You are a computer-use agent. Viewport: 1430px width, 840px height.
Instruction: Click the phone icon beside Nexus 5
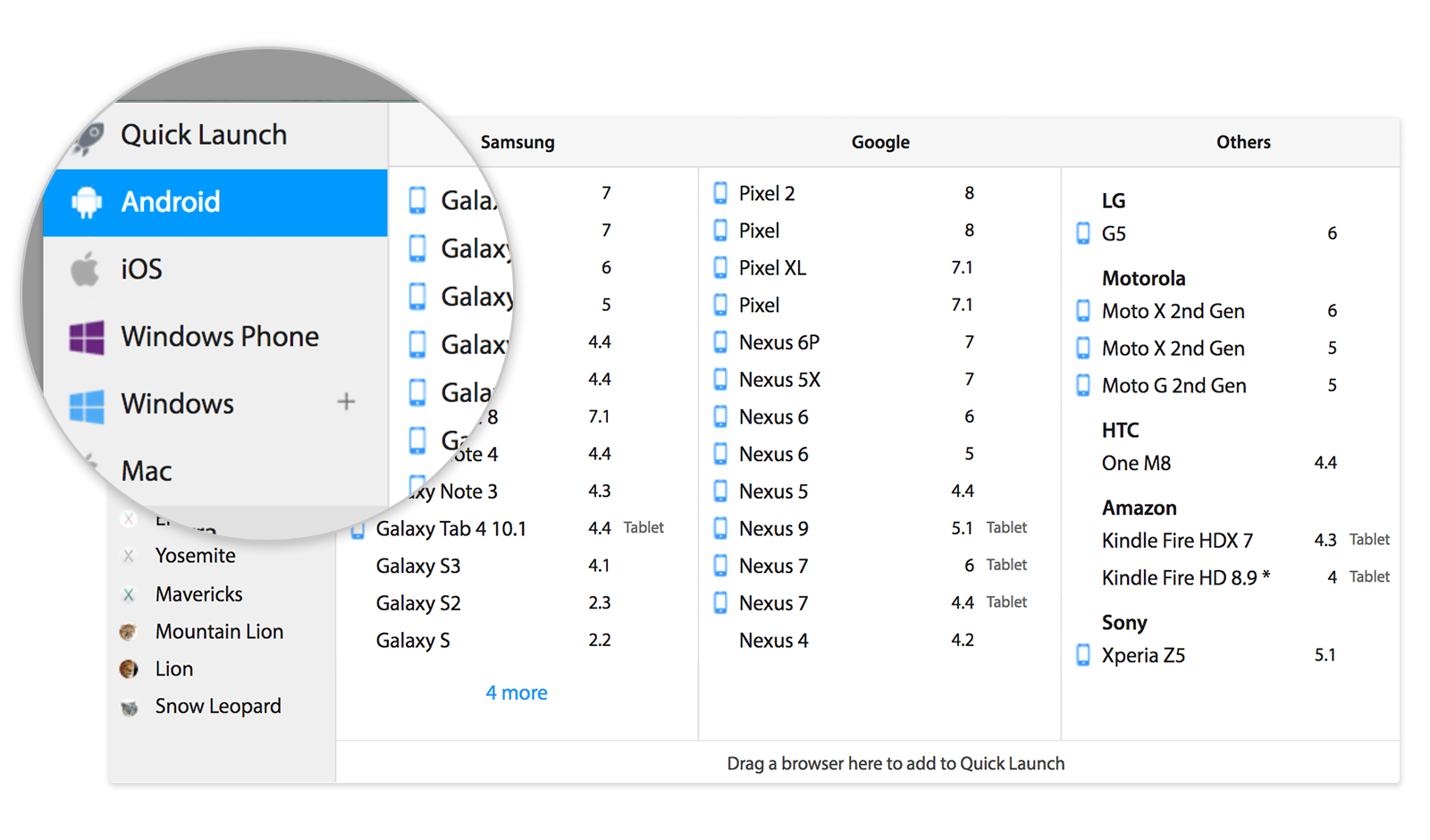(x=720, y=491)
